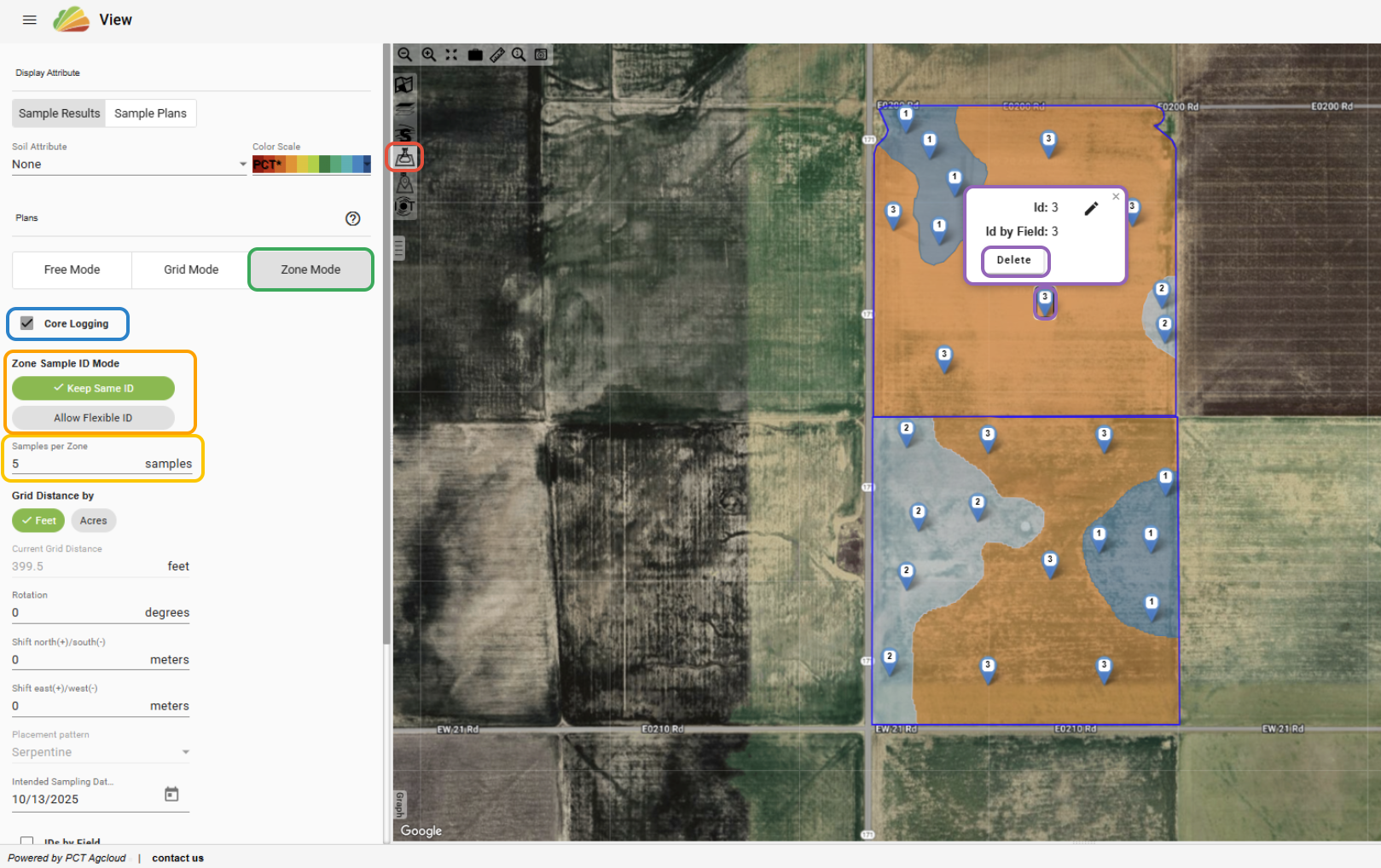The width and height of the screenshot is (1381, 868).
Task: Edit sample Id 3 with the pencil icon
Action: tap(1091, 208)
